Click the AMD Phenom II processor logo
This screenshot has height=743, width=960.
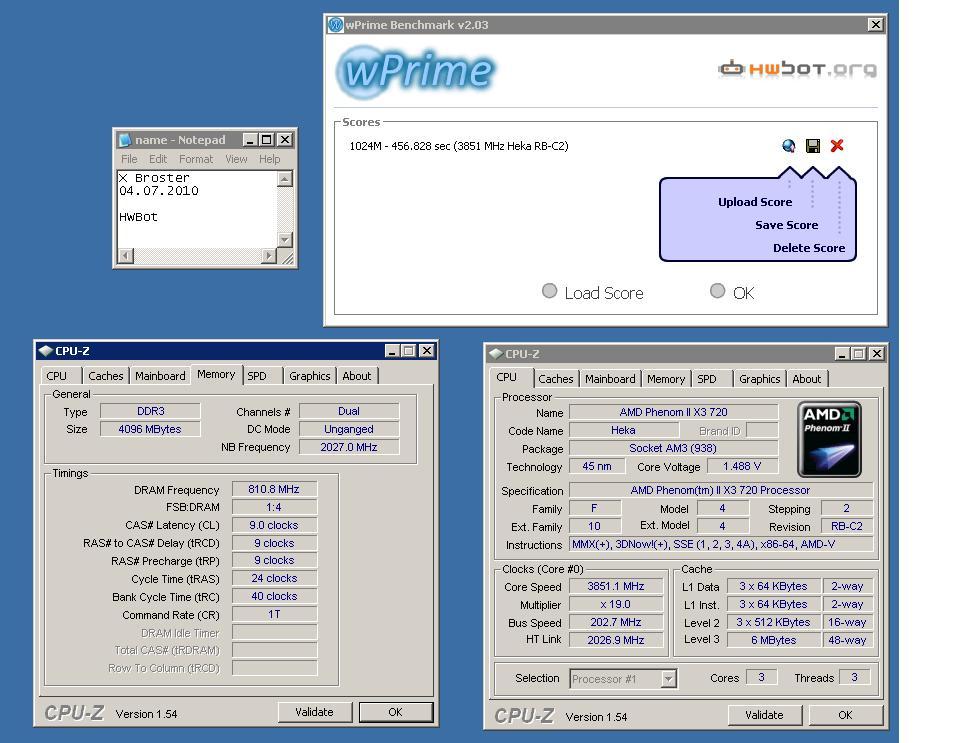tap(829, 439)
